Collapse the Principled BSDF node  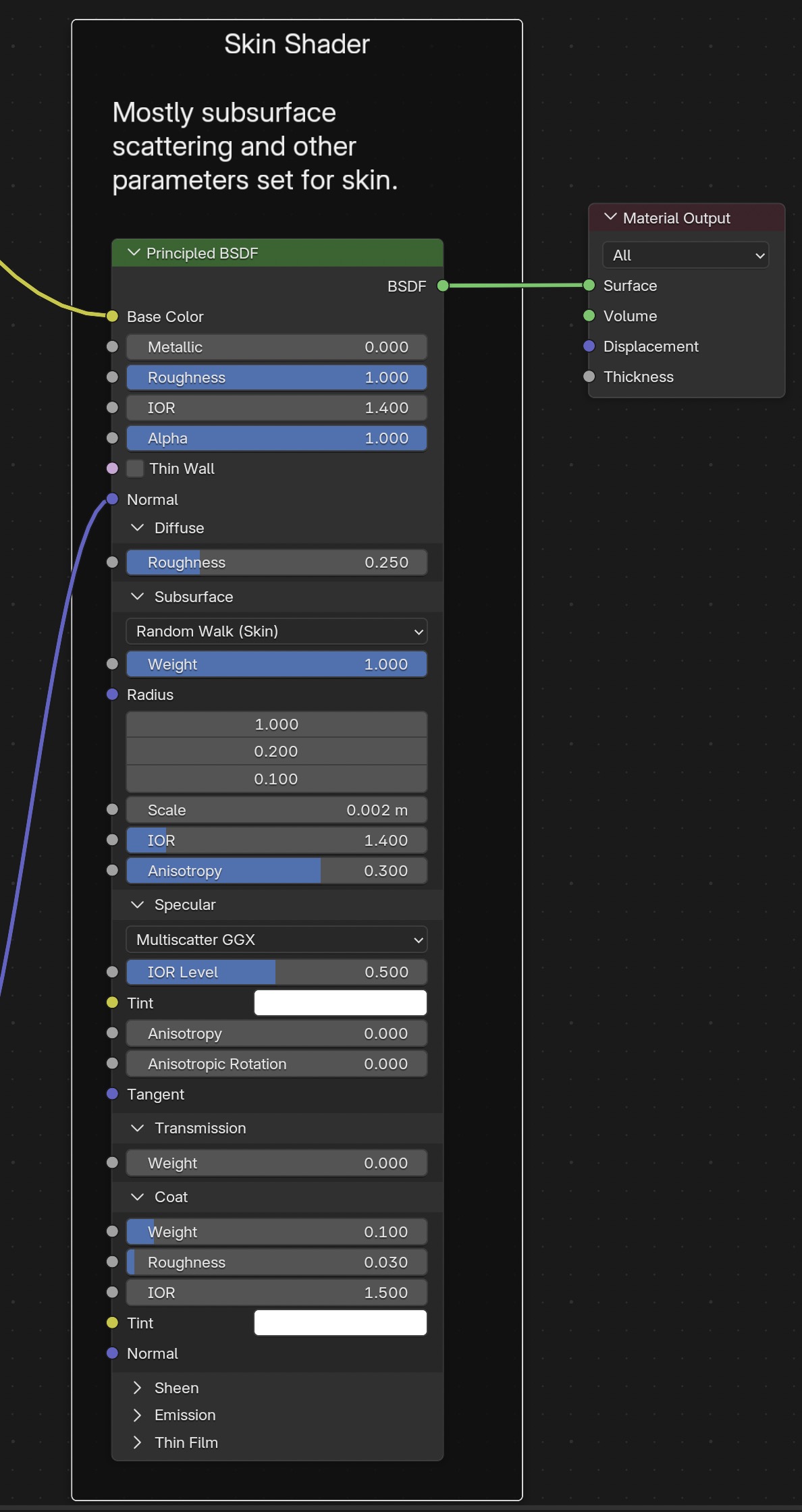134,252
